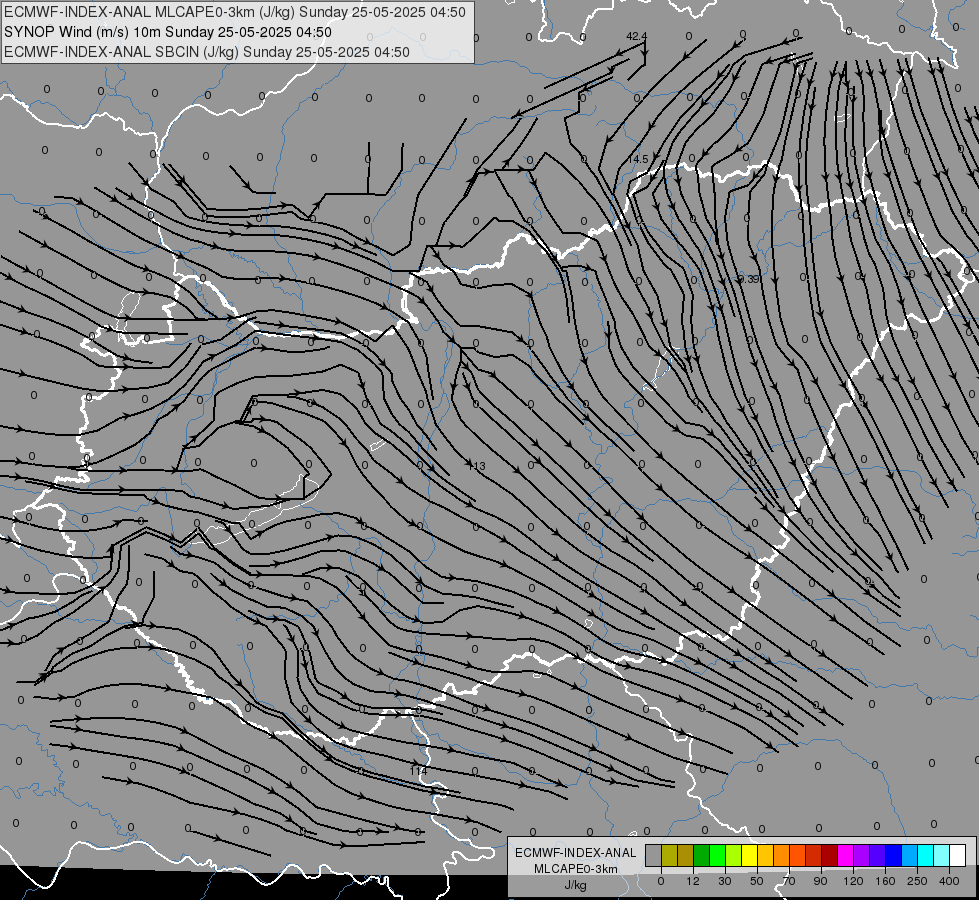Screen dimensions: 979x900
Task: Select the dark maroon red legend swatch
Action: tap(829, 855)
